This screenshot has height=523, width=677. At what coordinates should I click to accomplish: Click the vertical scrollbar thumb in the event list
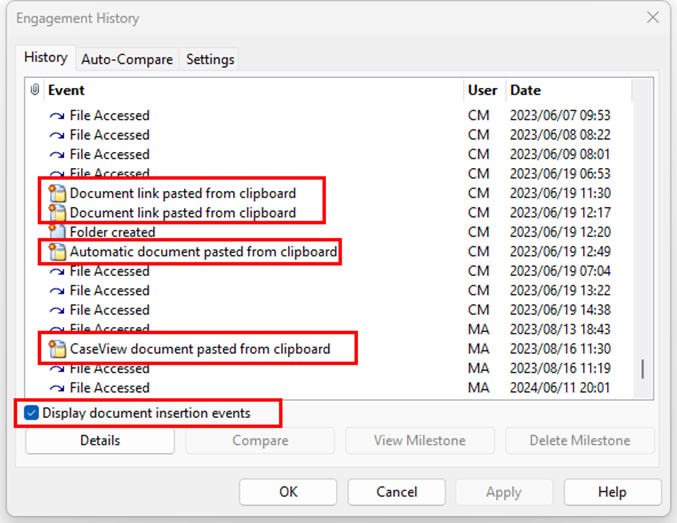(x=642, y=369)
